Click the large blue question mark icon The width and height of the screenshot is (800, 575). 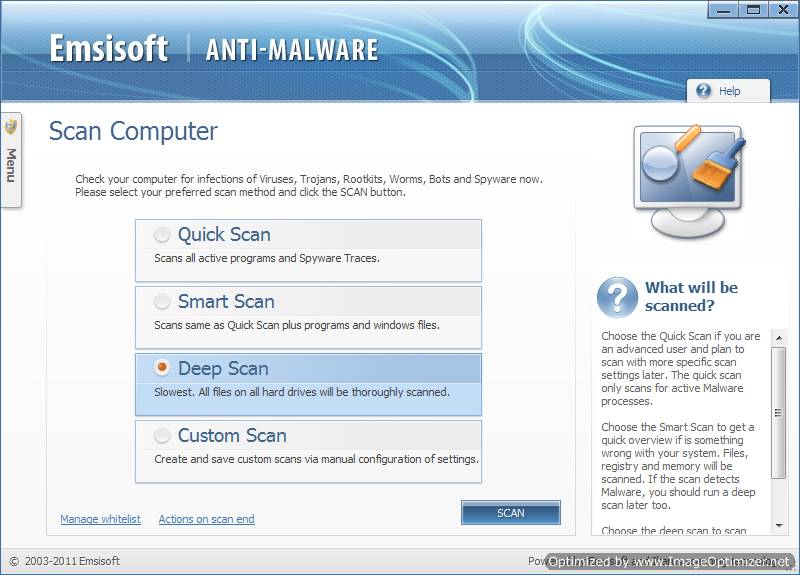tap(617, 297)
